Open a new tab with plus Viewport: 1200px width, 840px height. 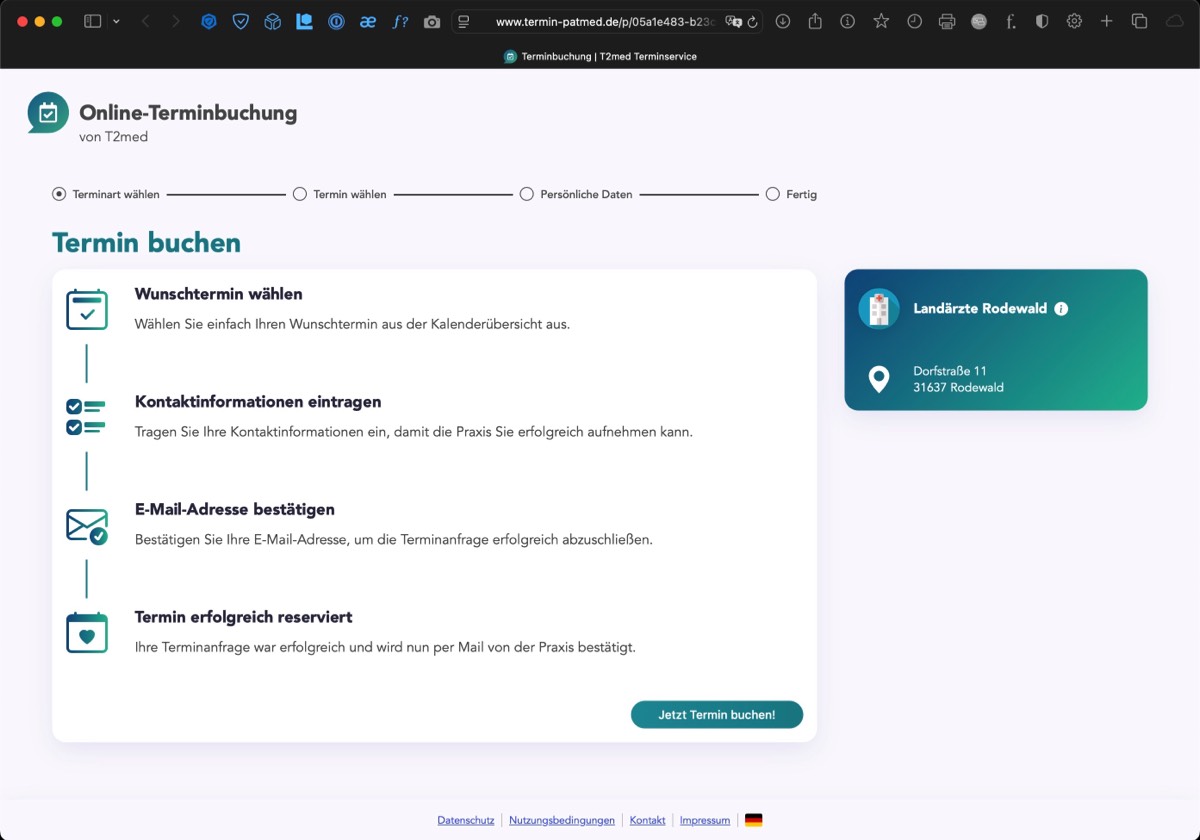click(1106, 21)
